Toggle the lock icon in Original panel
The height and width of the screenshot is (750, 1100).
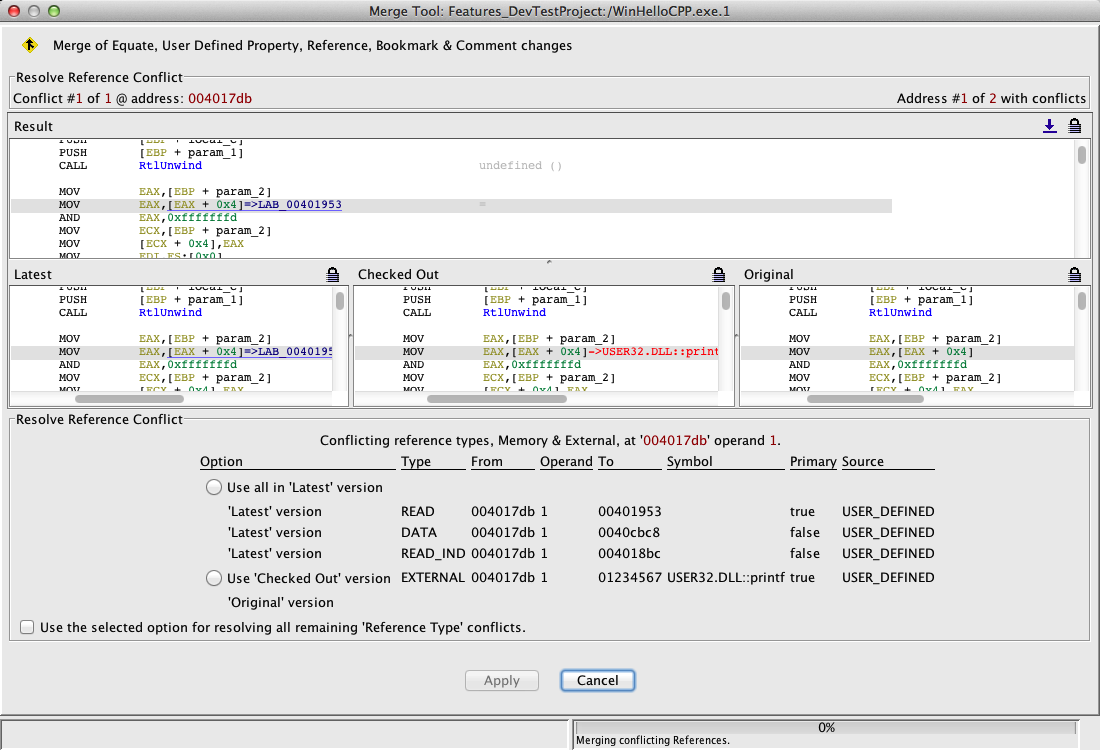(x=1075, y=274)
